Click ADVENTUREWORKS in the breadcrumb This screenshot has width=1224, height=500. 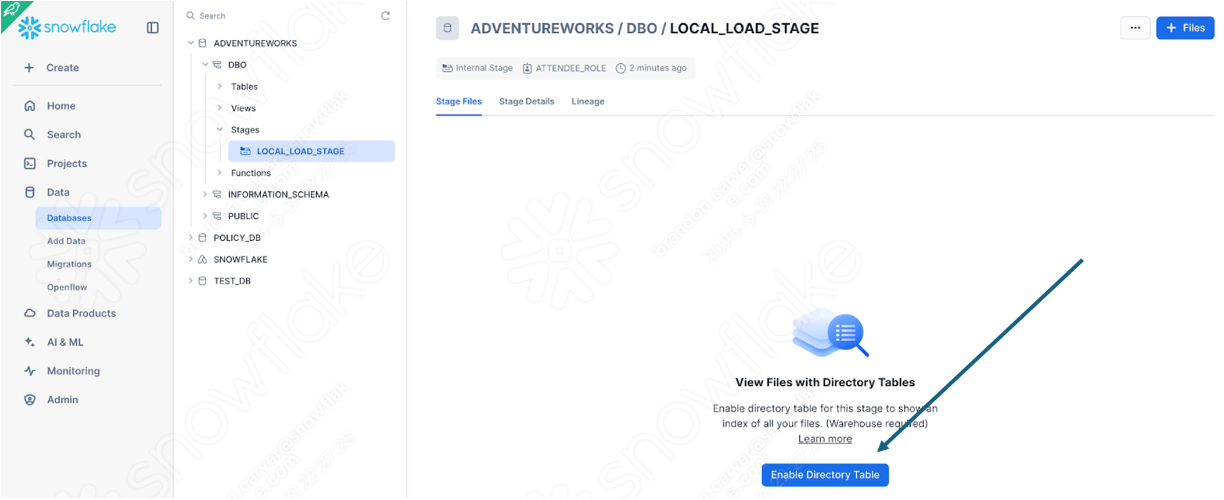click(x=540, y=28)
